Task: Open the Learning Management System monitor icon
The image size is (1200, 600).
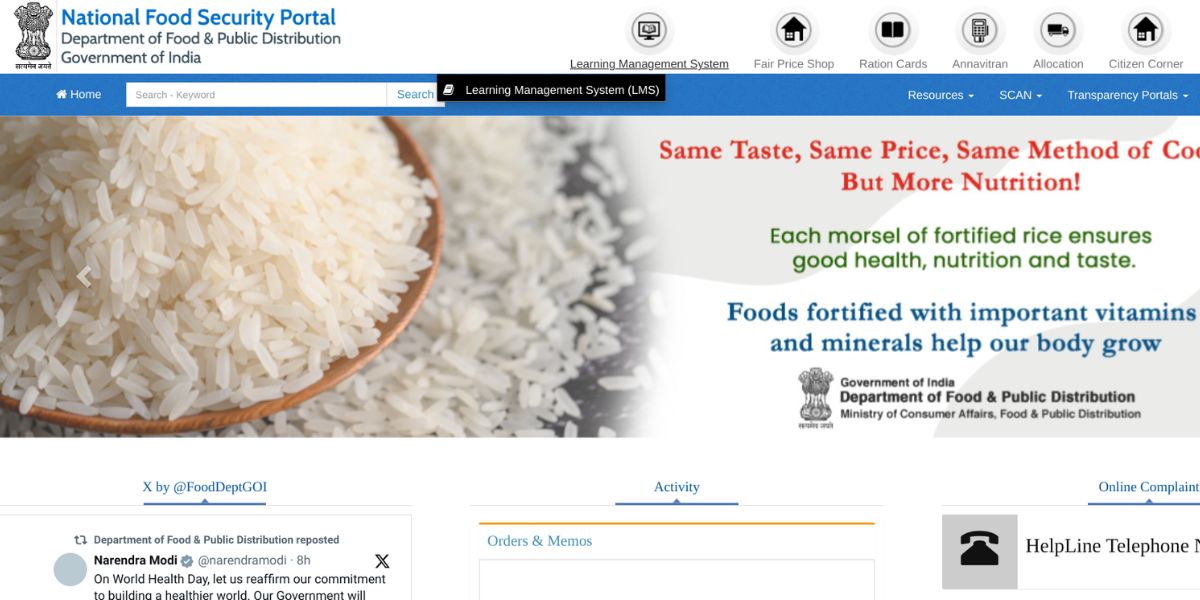Action: [x=649, y=30]
